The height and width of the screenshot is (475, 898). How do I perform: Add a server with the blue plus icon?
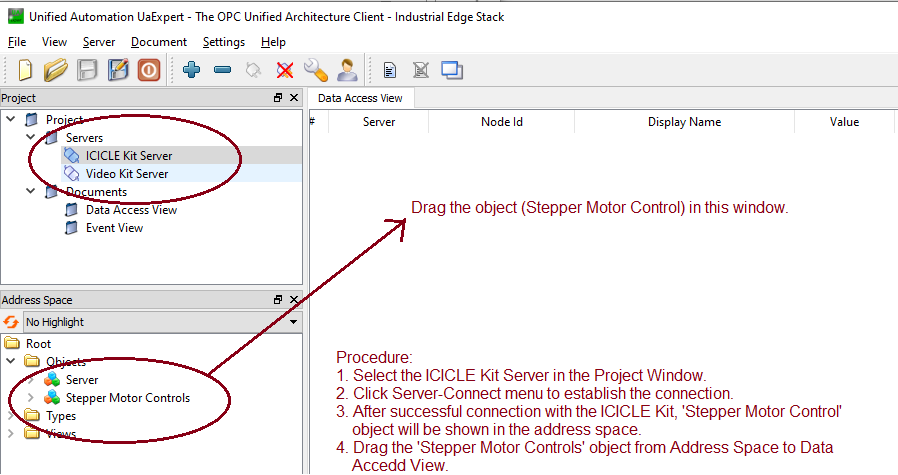tap(192, 70)
